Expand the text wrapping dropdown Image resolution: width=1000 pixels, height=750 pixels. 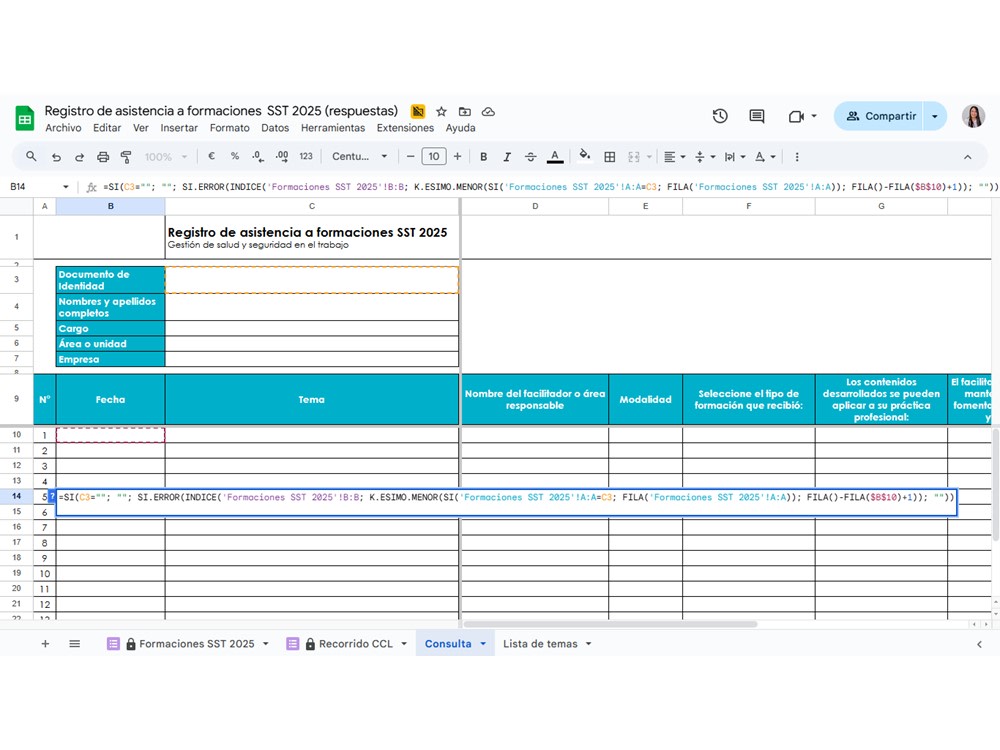(x=743, y=157)
